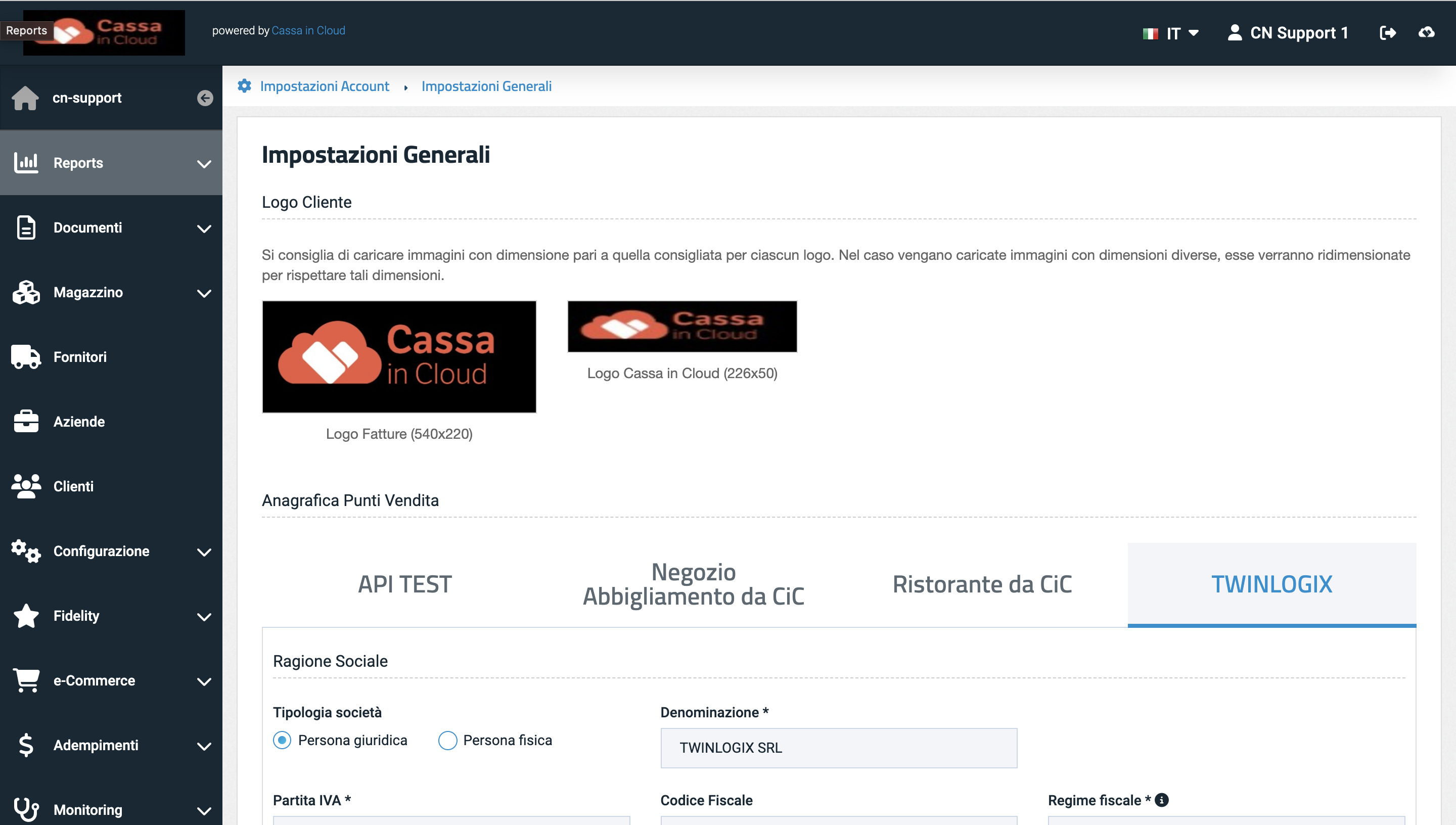
Task: Click the Fornitori truck icon
Action: click(x=26, y=357)
